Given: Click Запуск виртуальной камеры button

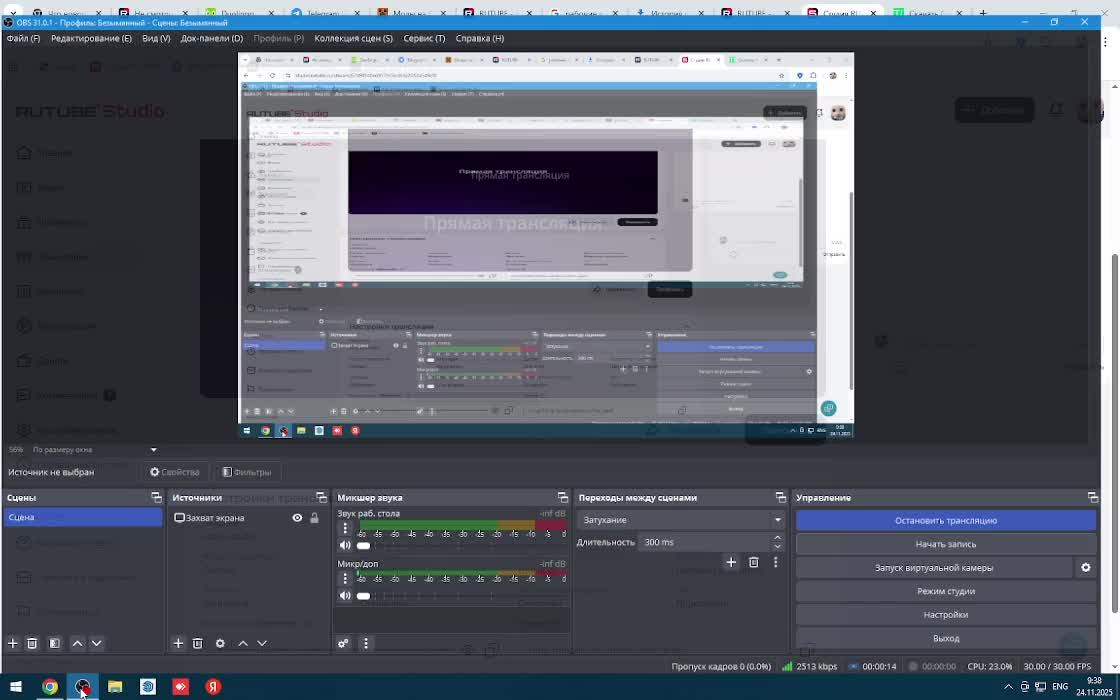Looking at the screenshot, I should pyautogui.click(x=934, y=568).
